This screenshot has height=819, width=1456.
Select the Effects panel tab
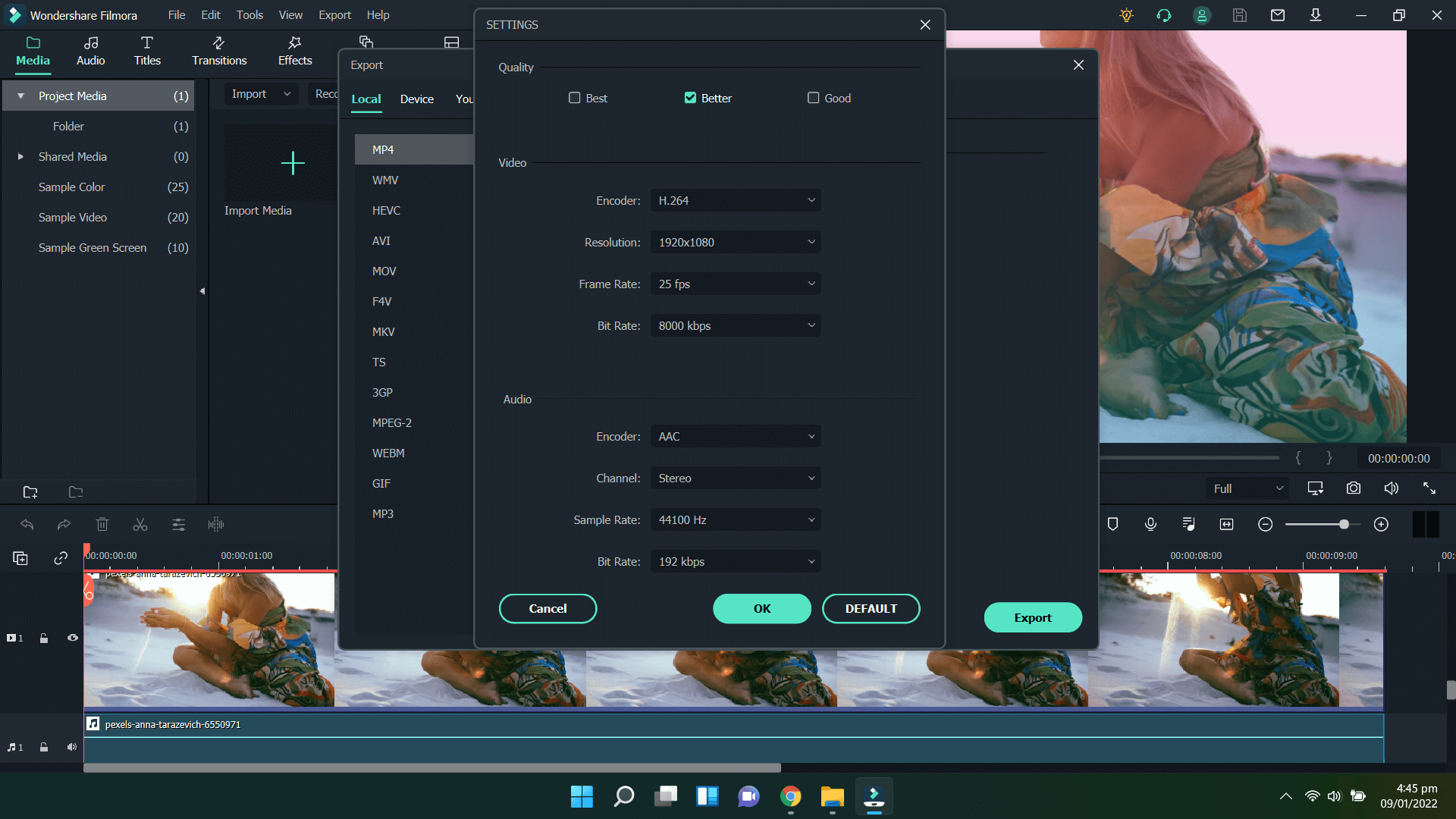tap(294, 50)
